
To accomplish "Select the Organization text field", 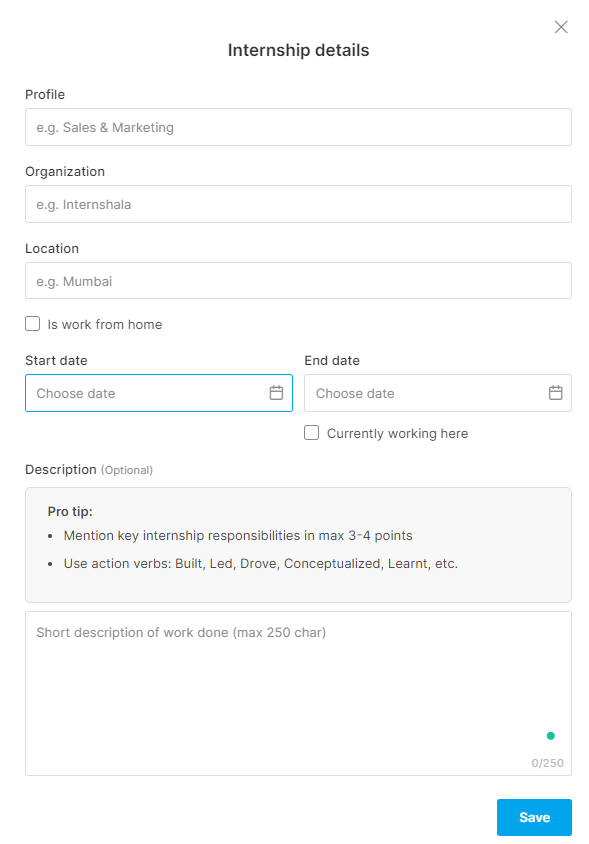I will click(x=298, y=204).
